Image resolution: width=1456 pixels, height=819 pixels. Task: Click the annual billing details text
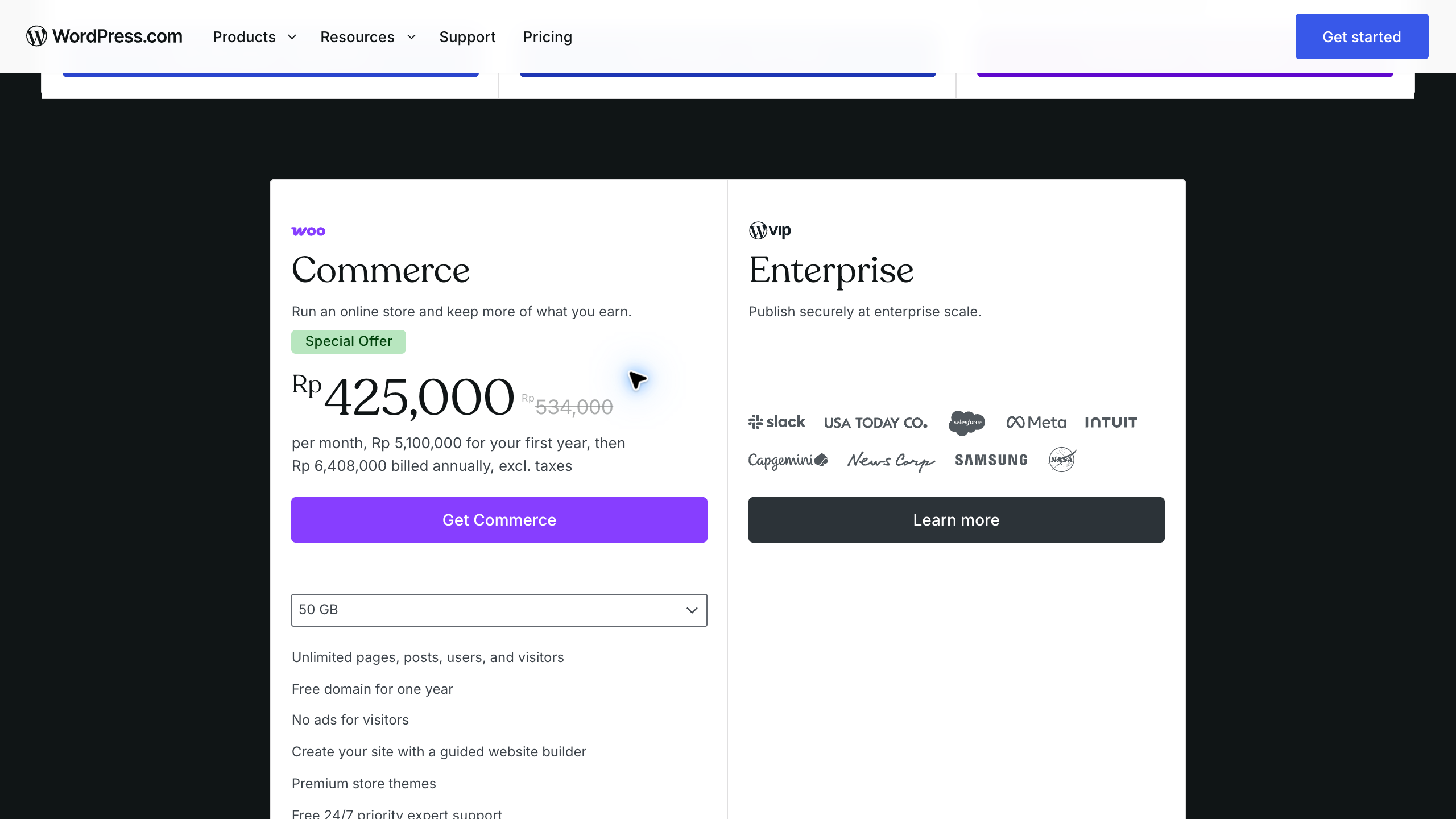pos(458,454)
